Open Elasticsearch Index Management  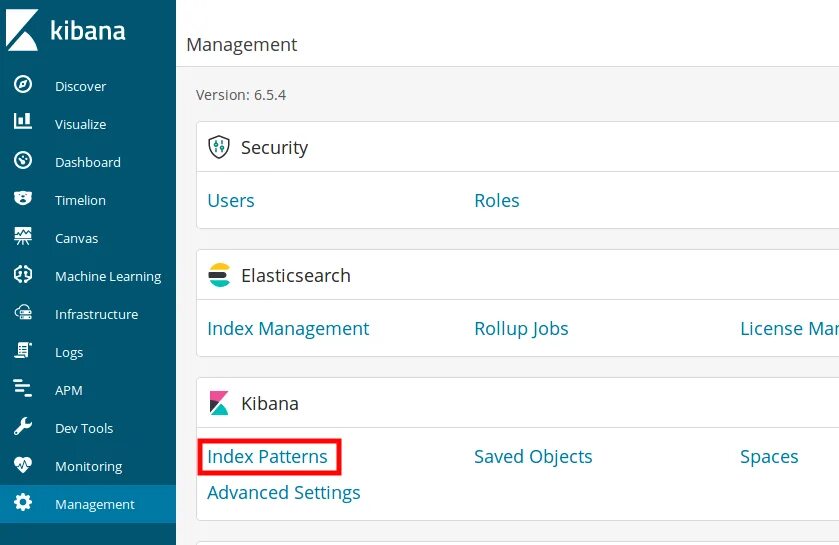click(x=288, y=329)
